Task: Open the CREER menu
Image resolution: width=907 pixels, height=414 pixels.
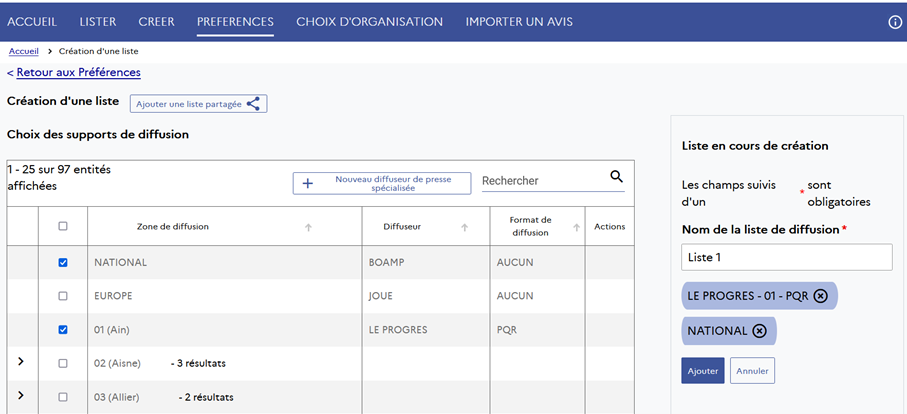Action: point(156,22)
